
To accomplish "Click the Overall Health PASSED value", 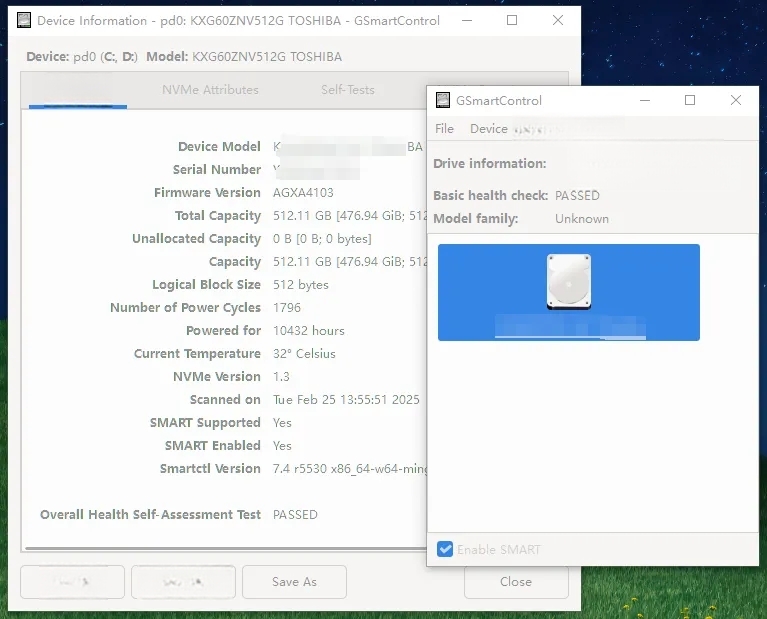I will pyautogui.click(x=295, y=514).
